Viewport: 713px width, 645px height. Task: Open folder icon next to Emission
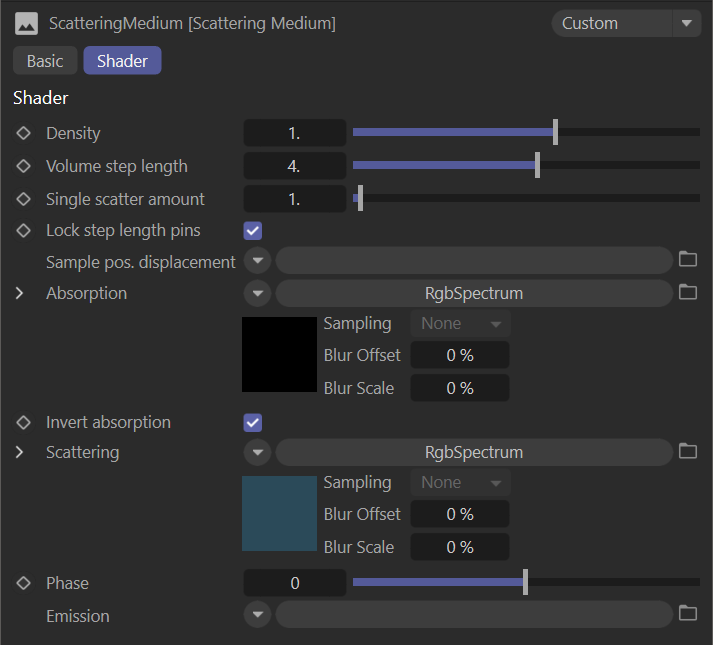[687, 613]
